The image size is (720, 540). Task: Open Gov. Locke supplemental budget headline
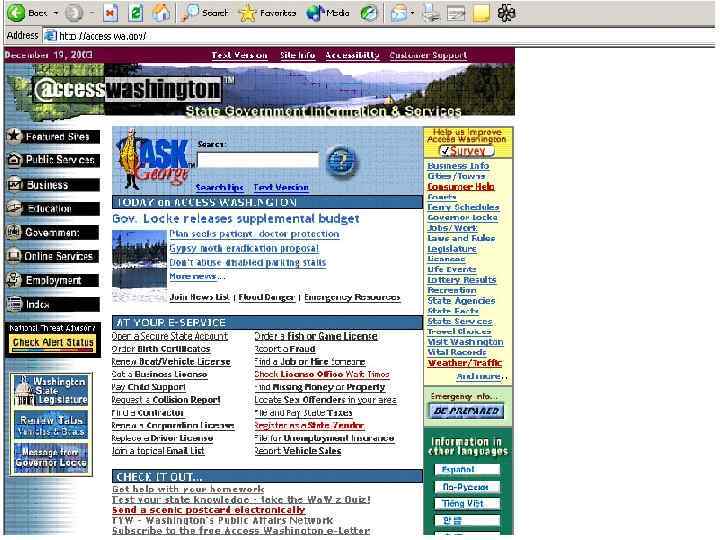pos(236,219)
